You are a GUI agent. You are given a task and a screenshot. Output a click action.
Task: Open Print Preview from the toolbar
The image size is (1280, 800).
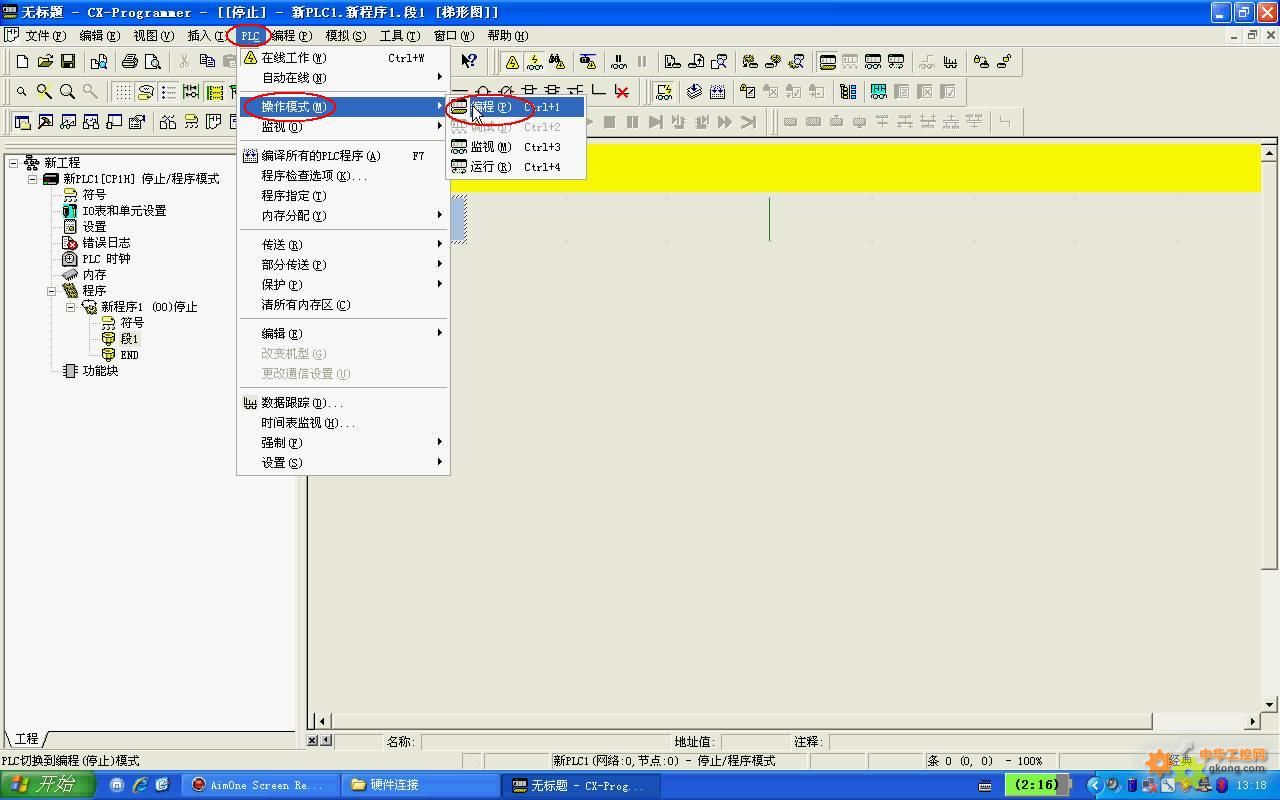152,62
